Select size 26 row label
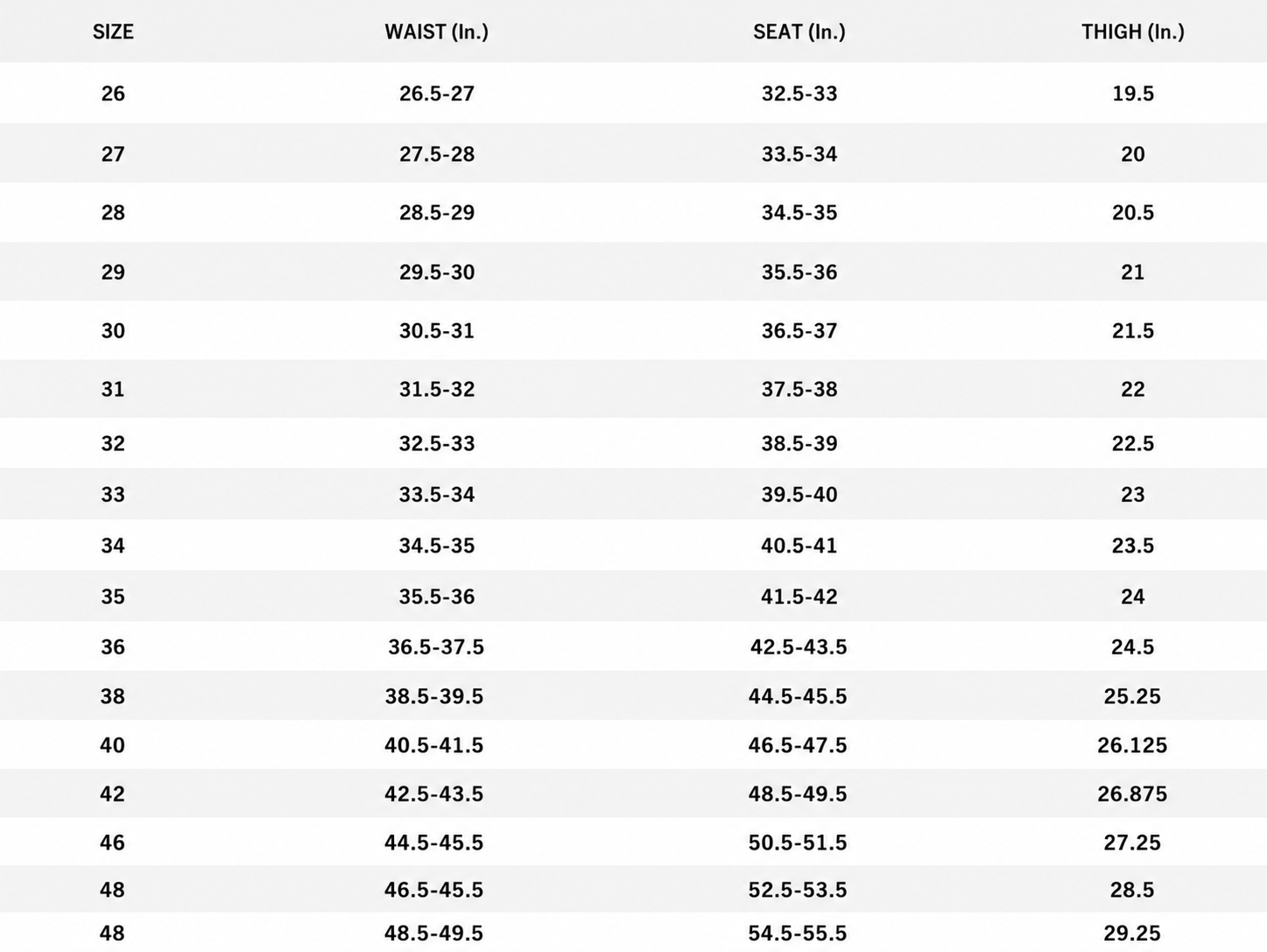This screenshot has height=952, width=1267. tap(113, 94)
